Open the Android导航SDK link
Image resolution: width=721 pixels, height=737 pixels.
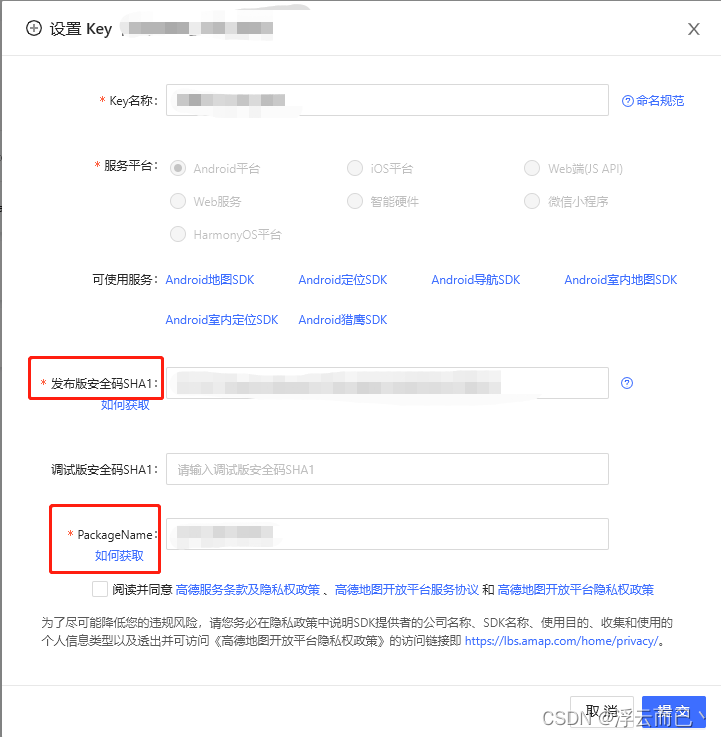pyautogui.click(x=476, y=280)
